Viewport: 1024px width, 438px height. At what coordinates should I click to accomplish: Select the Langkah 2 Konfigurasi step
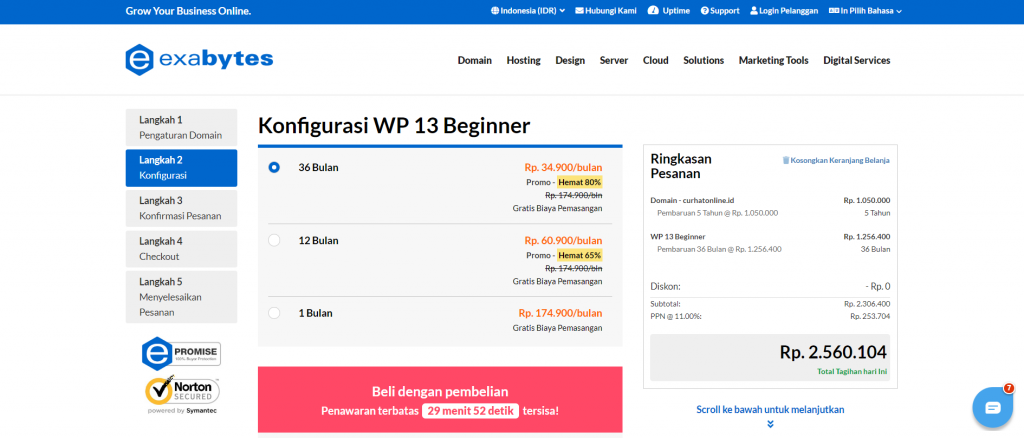coord(182,168)
